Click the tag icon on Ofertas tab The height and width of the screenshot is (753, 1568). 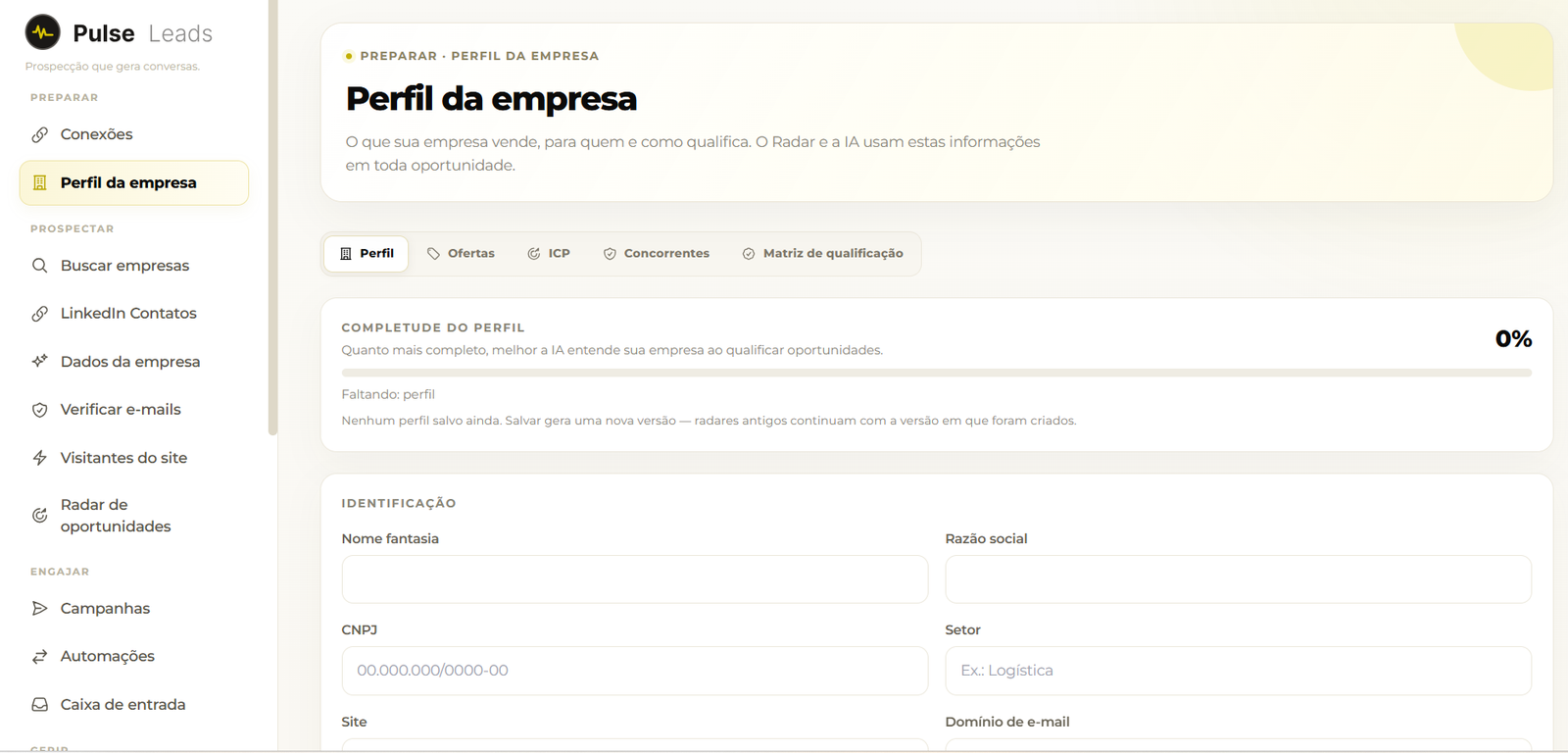433,254
